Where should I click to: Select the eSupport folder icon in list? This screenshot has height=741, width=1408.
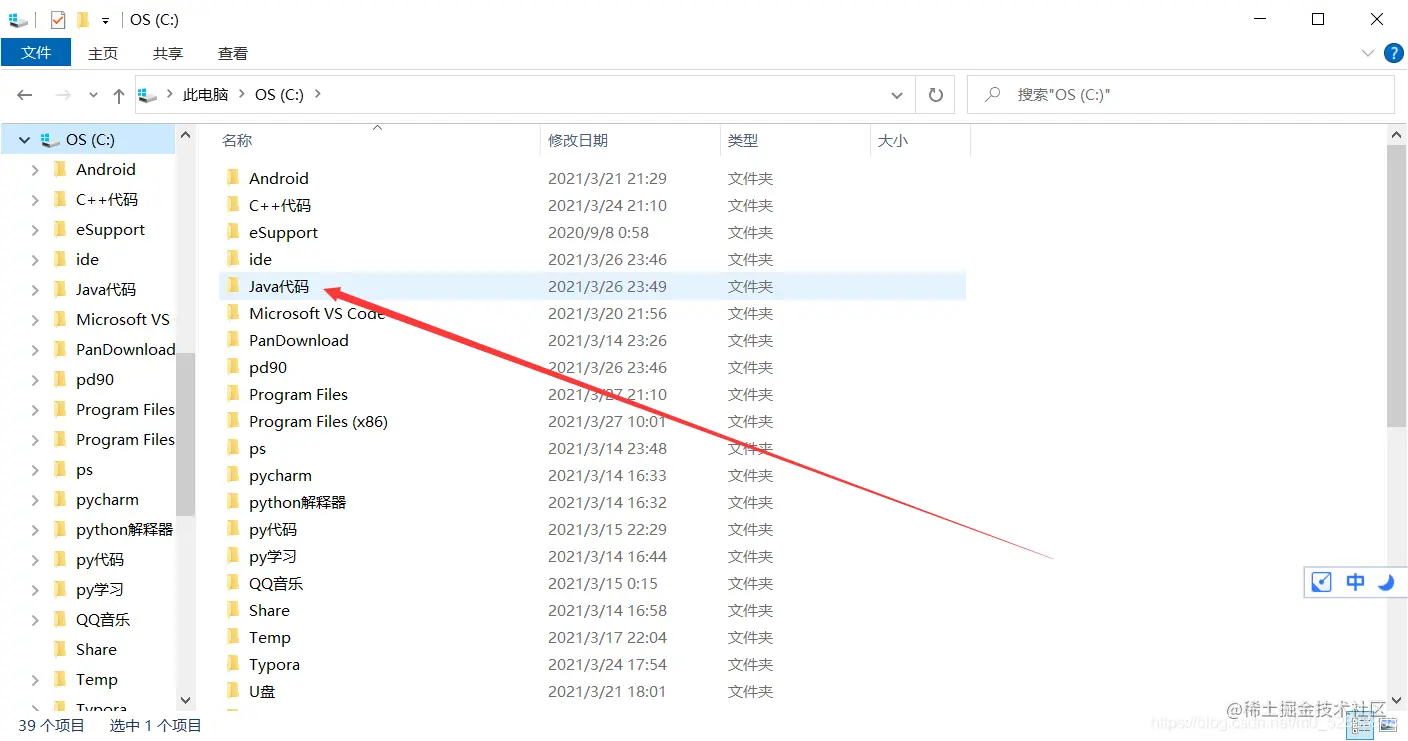[x=233, y=232]
